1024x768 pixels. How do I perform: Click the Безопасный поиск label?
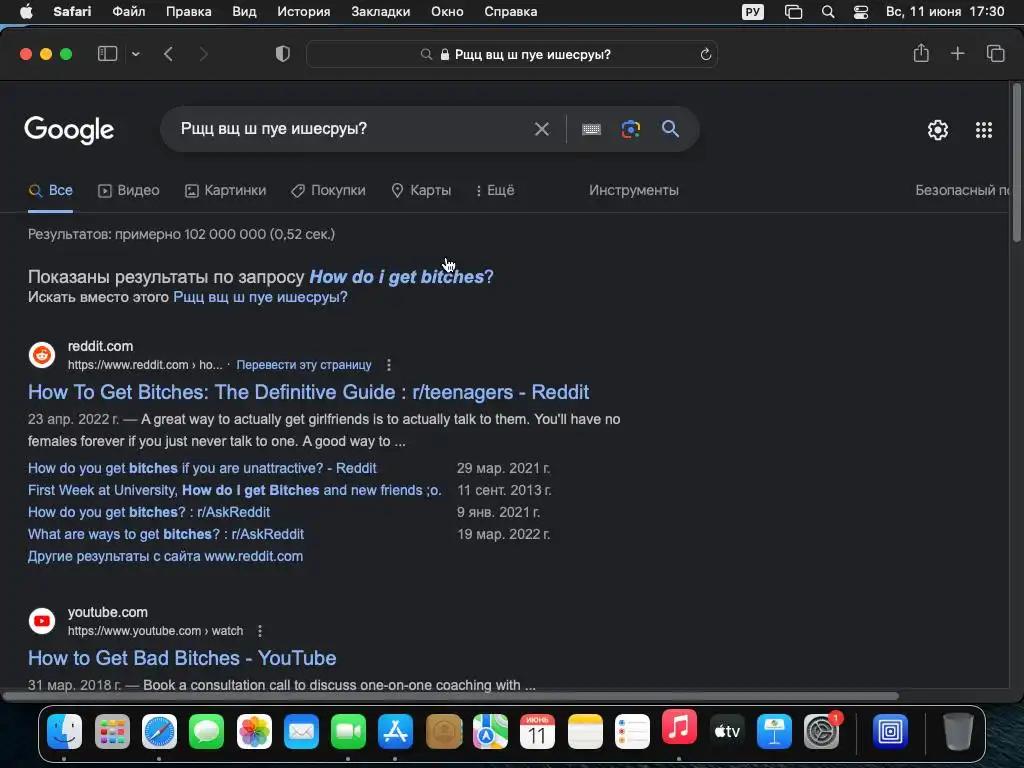click(x=962, y=190)
